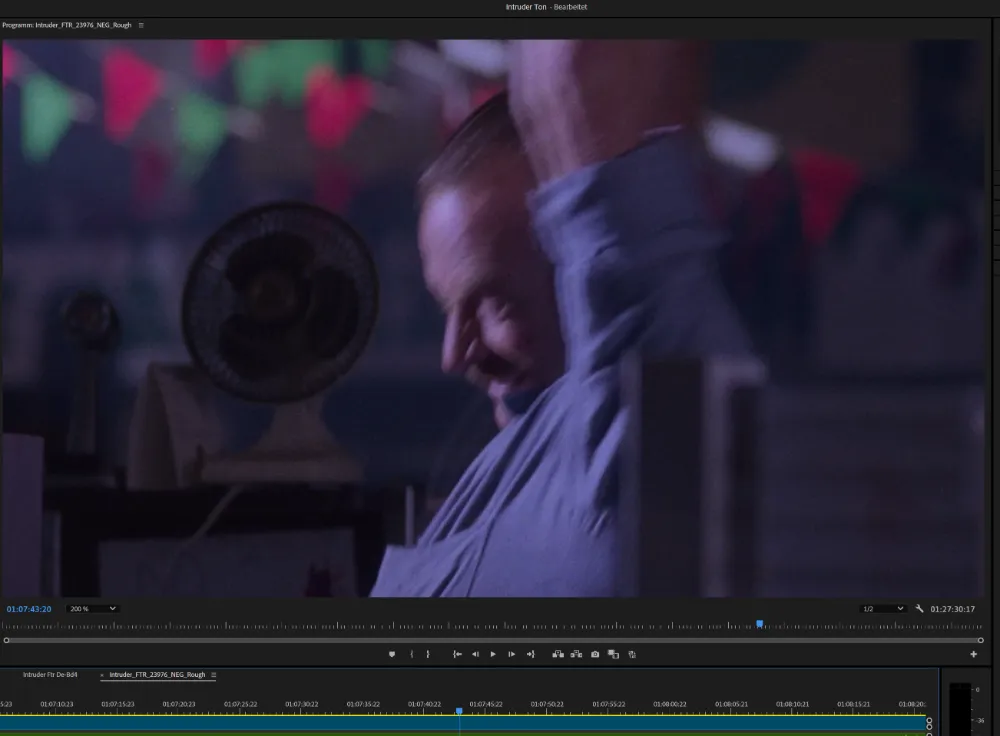Click the Lift button icon

(558, 654)
